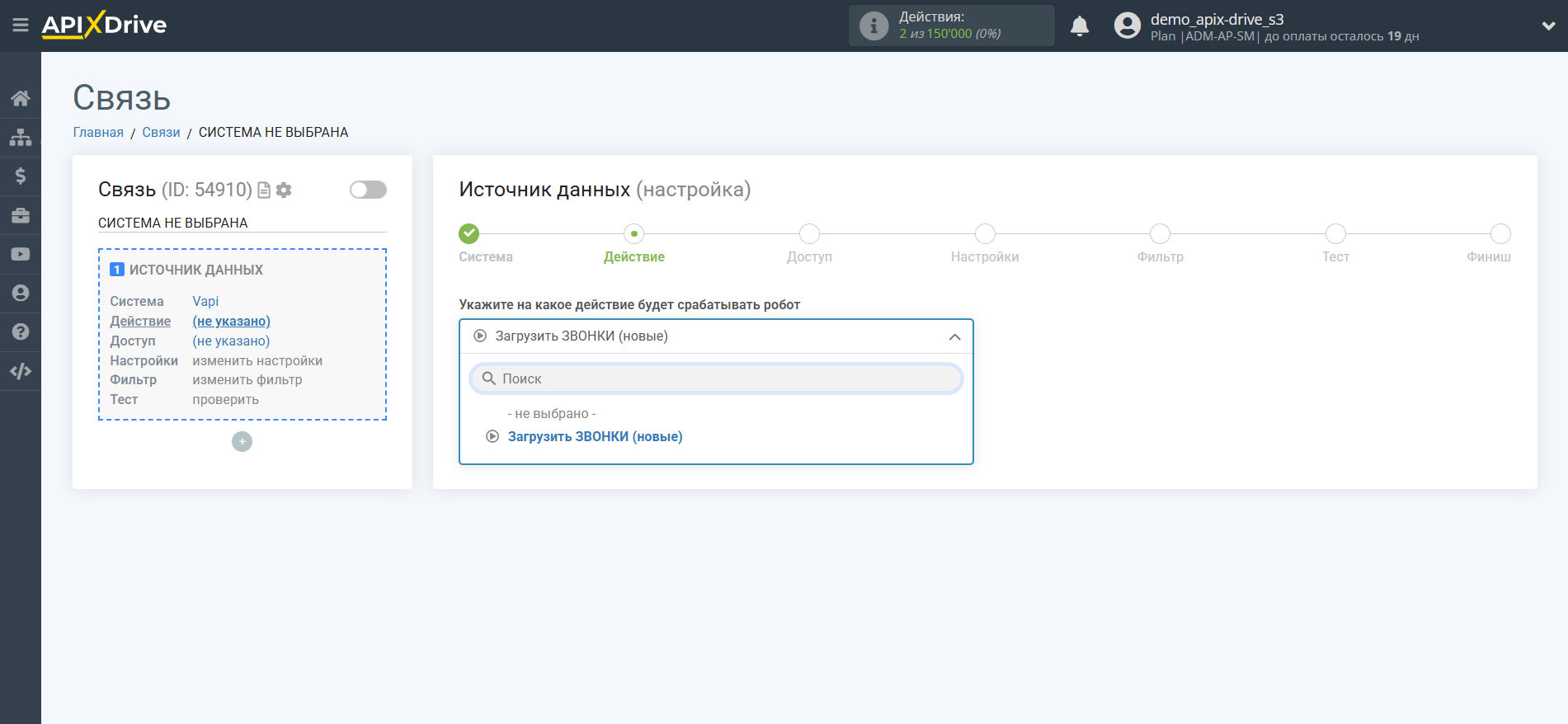This screenshot has height=724, width=1568.
Task: Click the 'Главная' breadcrumb link
Action: click(98, 132)
